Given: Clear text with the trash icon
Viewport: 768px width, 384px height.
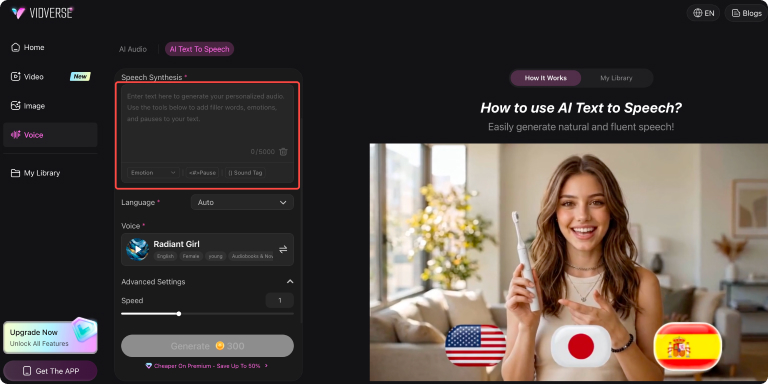Looking at the screenshot, I should point(283,152).
